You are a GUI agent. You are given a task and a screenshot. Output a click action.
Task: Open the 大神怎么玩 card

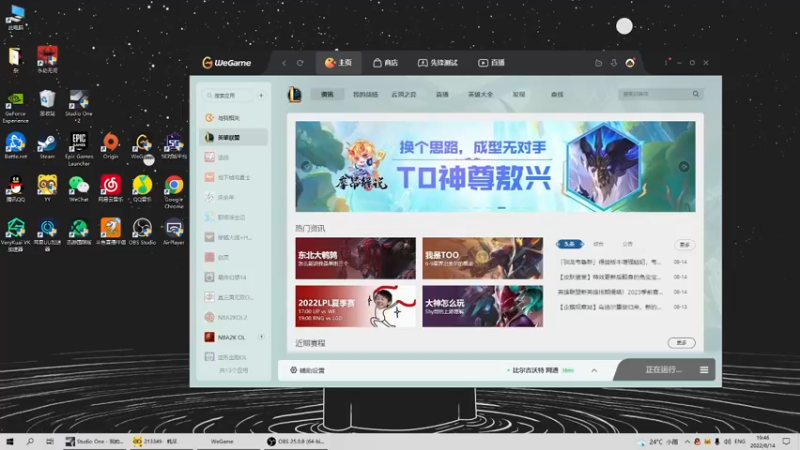coord(483,306)
